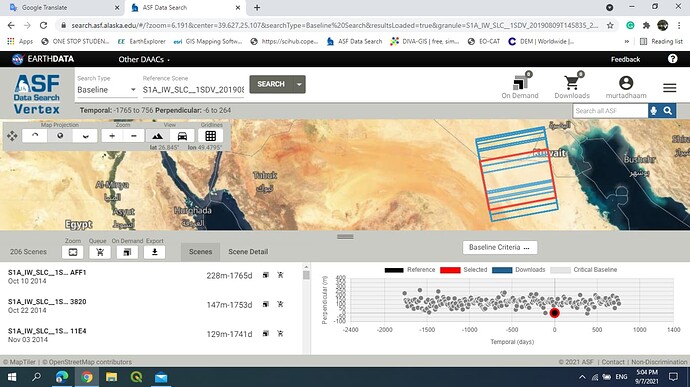Screen dimensions: 690x387
Task: Zoom in the map with plus
Action: point(112,136)
